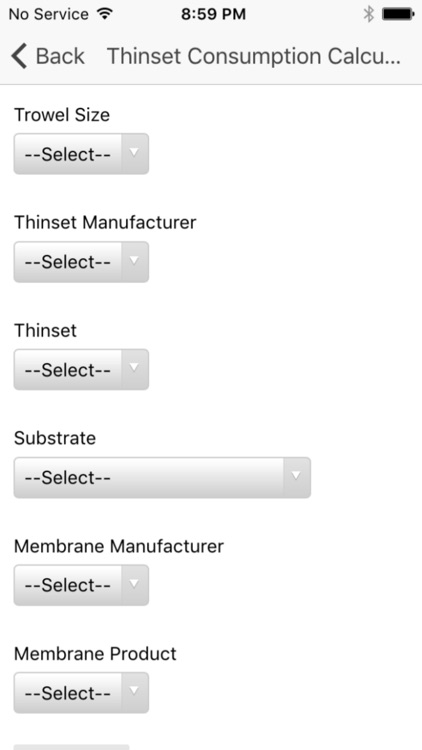The width and height of the screenshot is (422, 750).
Task: Tap the 8:59 PM clock
Action: coord(213,14)
